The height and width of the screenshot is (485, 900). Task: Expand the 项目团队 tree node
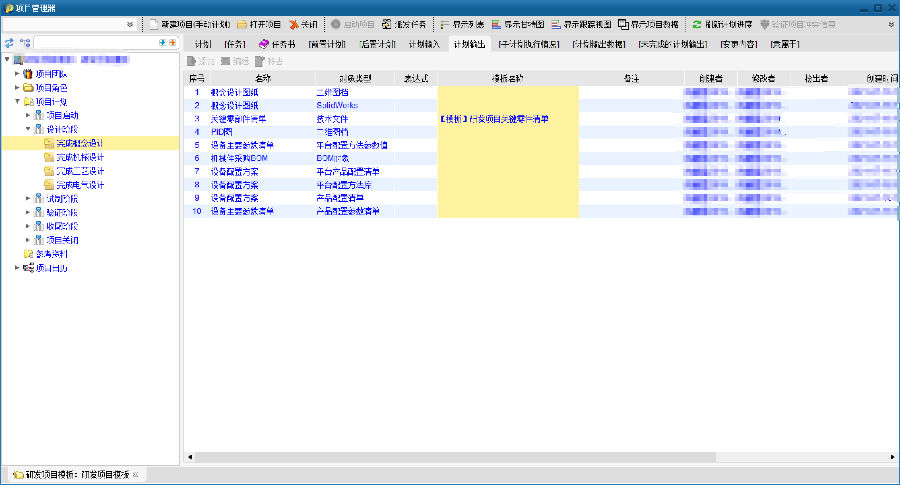[x=17, y=73]
